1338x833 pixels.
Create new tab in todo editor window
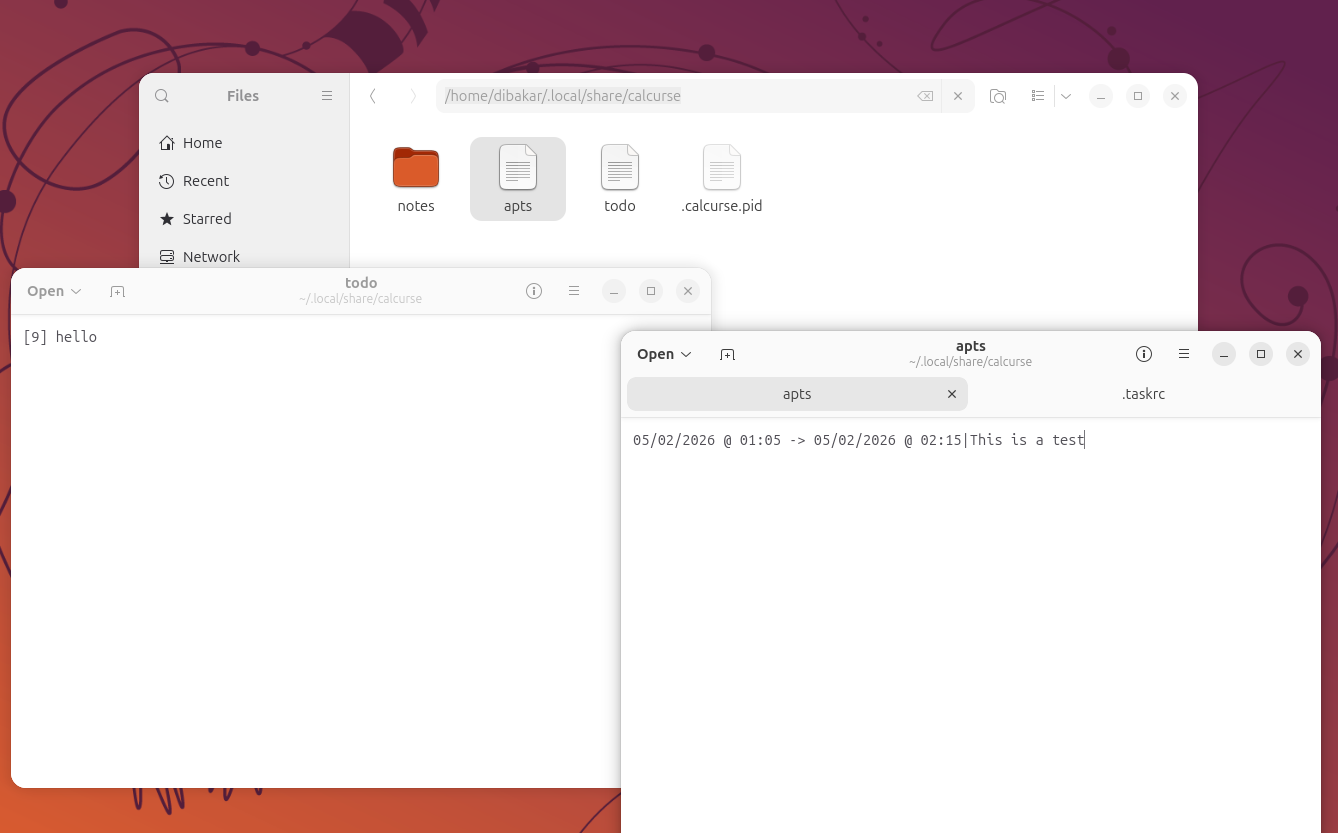pyautogui.click(x=117, y=291)
